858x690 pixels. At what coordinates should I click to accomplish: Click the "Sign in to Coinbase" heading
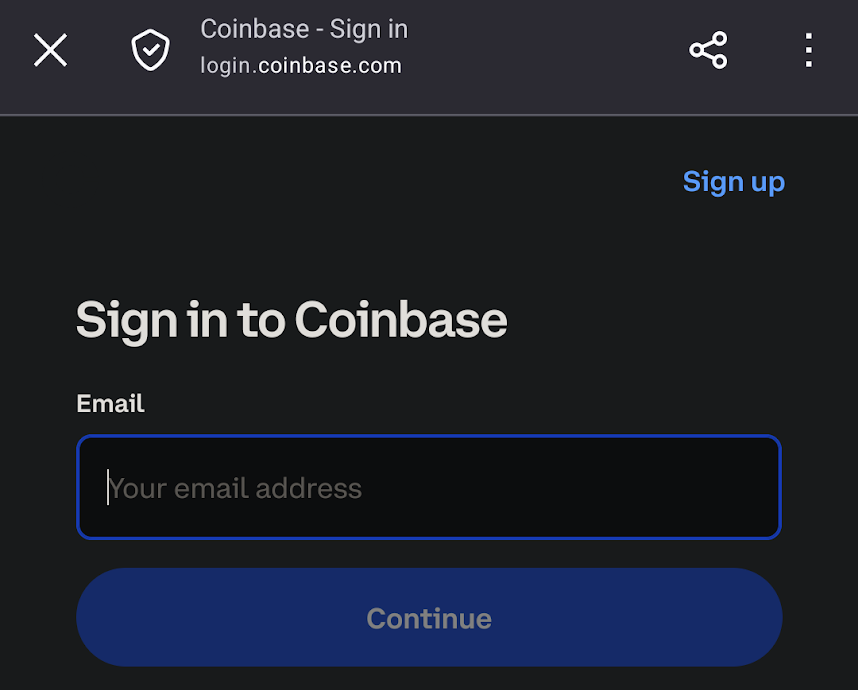click(x=291, y=320)
